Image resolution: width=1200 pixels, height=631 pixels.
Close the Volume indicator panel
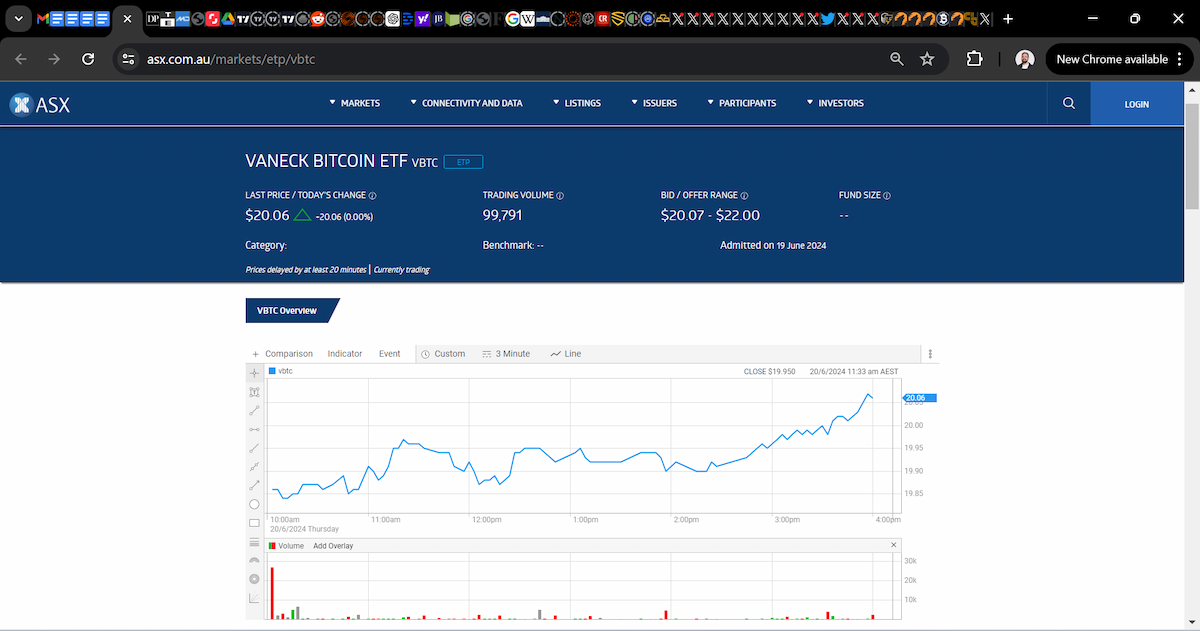pos(894,545)
